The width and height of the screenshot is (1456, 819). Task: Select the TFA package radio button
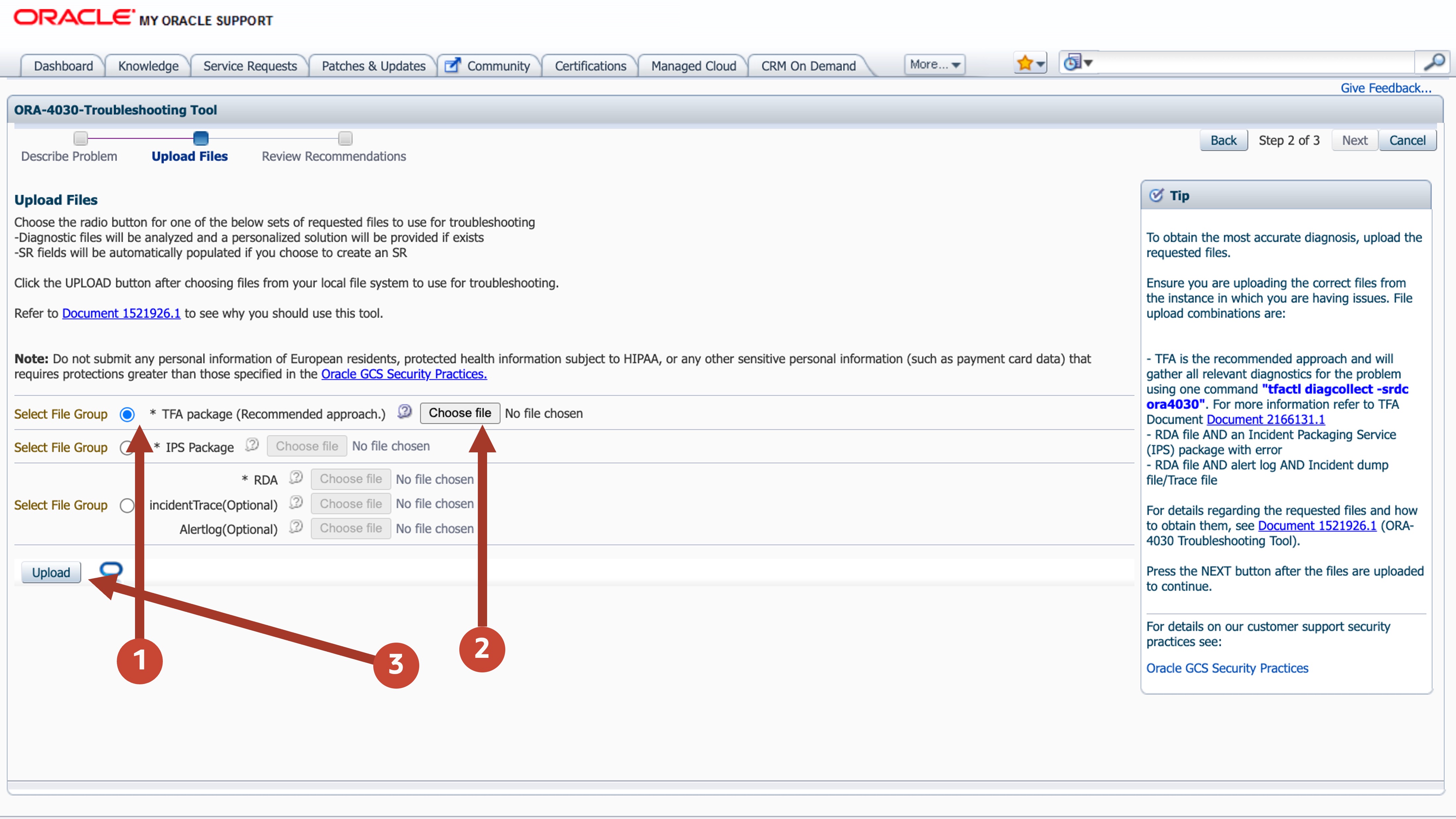[127, 414]
